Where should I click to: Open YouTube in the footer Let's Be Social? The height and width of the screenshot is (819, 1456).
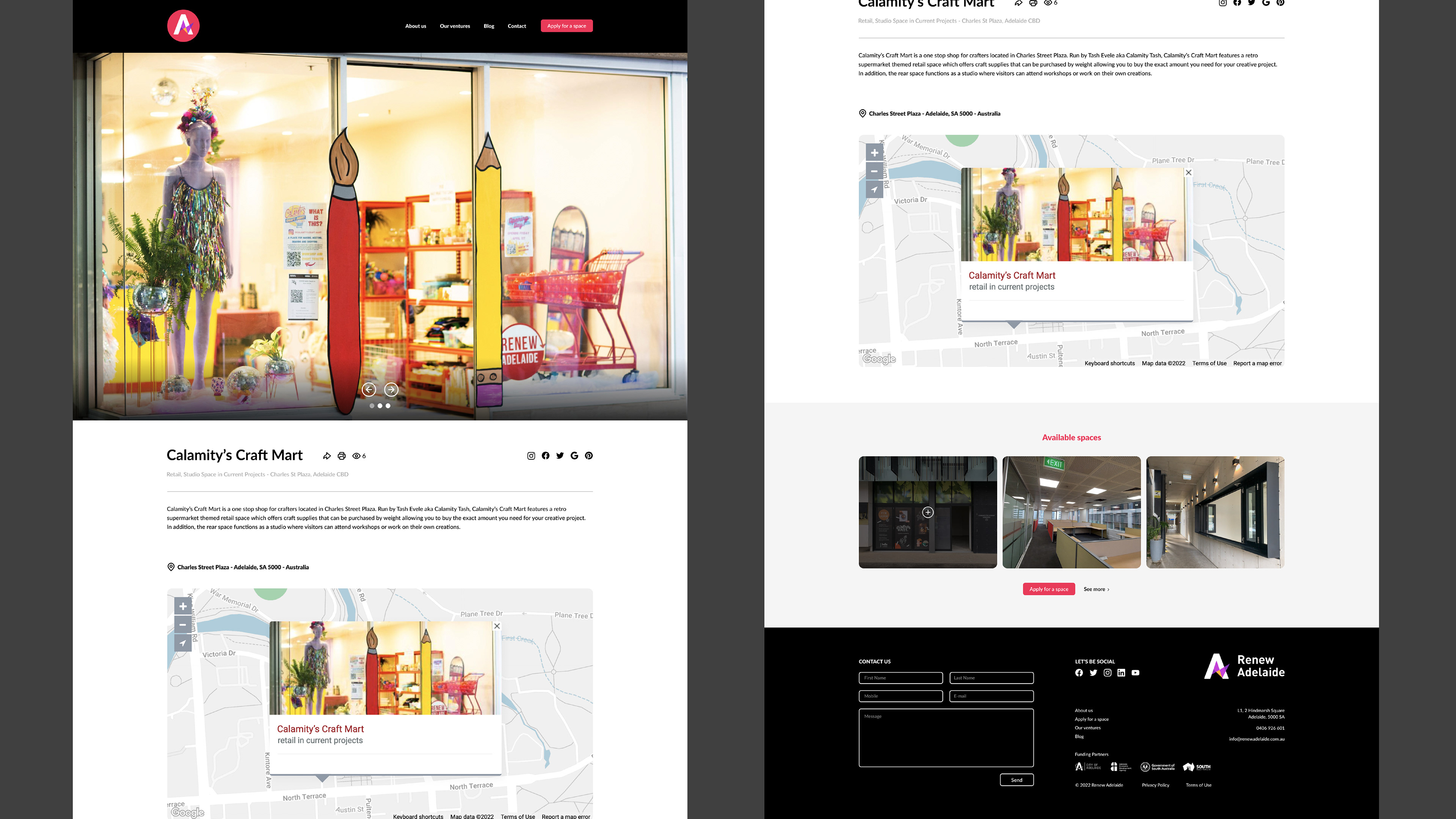(x=1136, y=673)
